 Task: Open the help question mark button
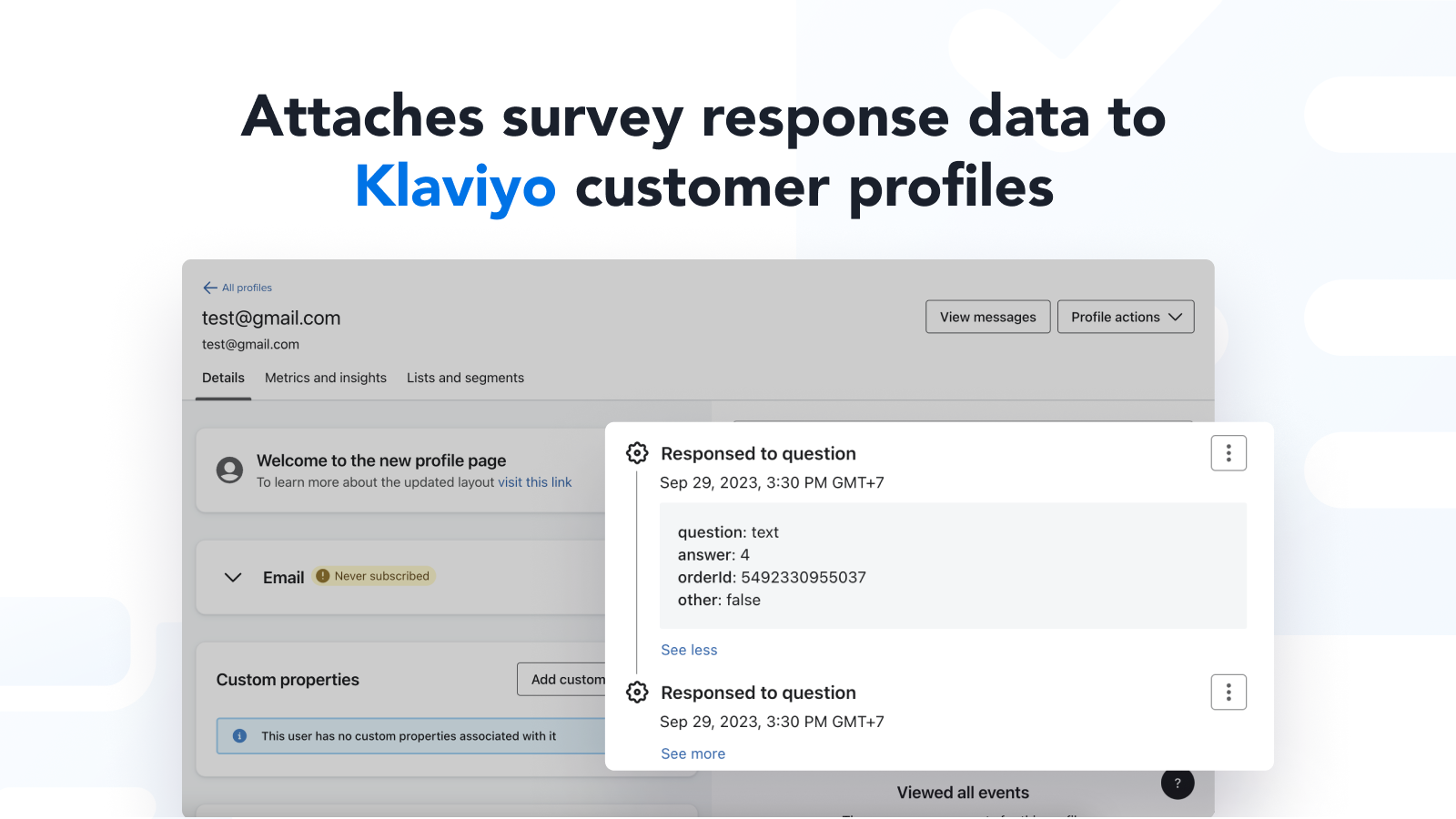(1177, 783)
